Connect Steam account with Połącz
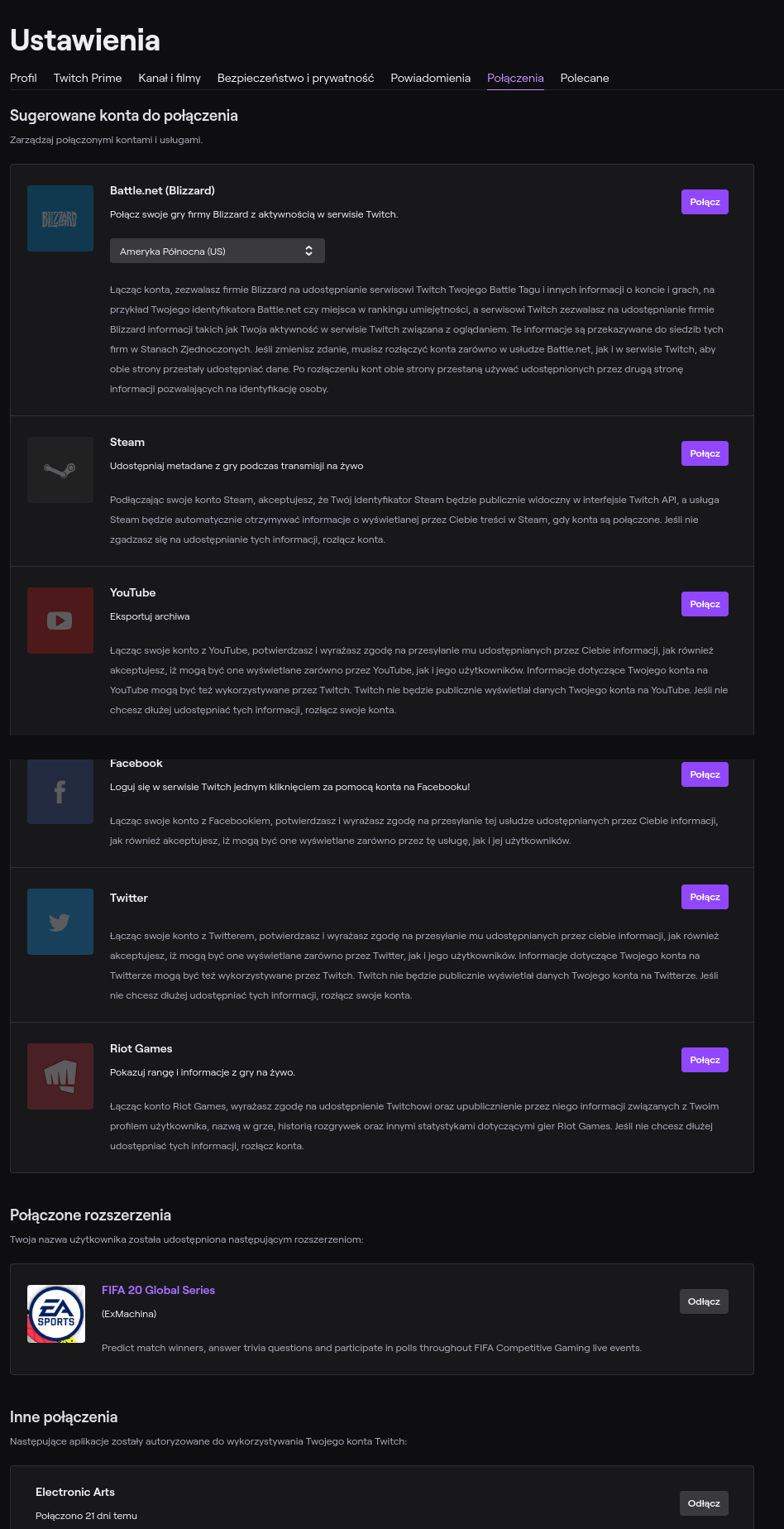784x1529 pixels. tap(705, 453)
